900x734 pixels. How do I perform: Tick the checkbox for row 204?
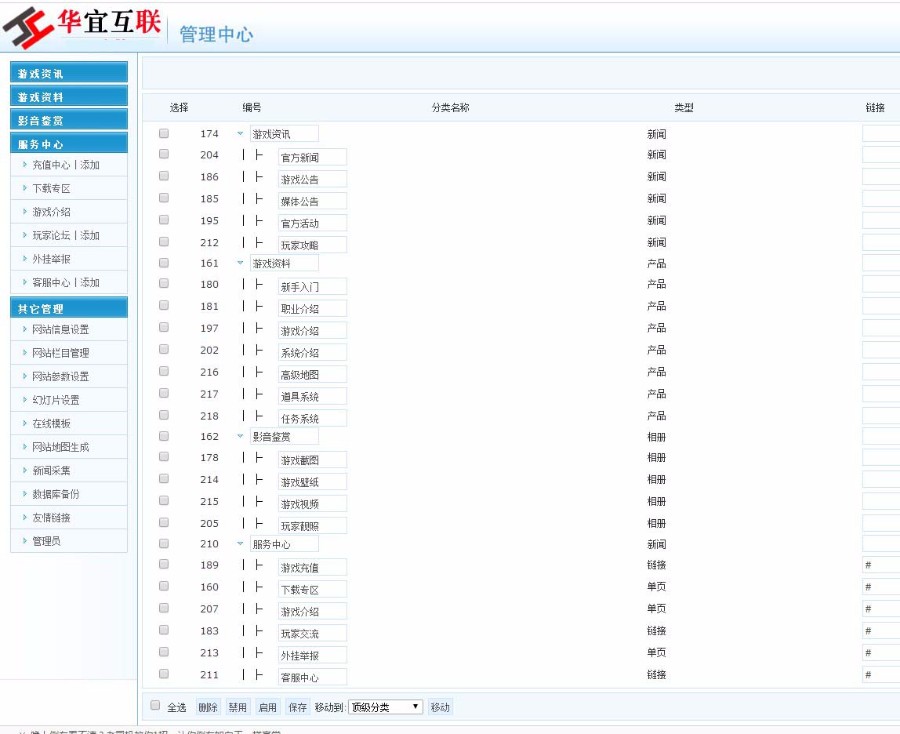pos(164,154)
